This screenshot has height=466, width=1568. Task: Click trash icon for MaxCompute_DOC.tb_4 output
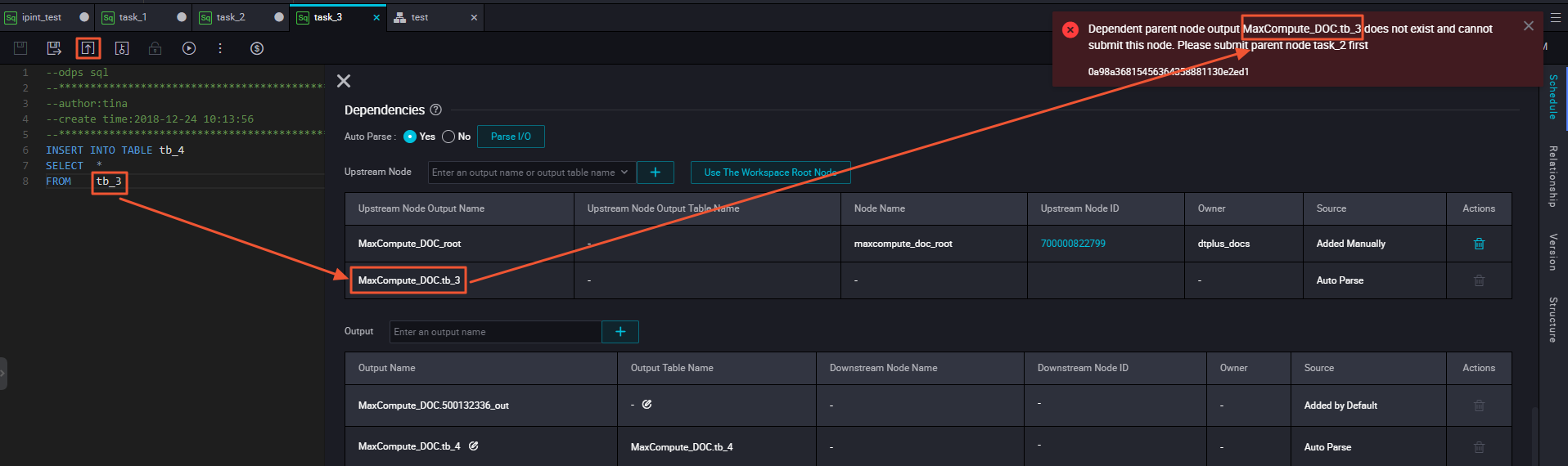pos(1479,447)
